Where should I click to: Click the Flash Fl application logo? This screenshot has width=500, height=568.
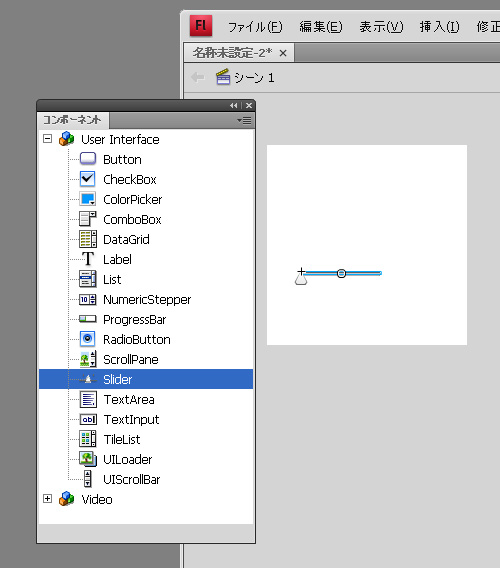coord(201,26)
